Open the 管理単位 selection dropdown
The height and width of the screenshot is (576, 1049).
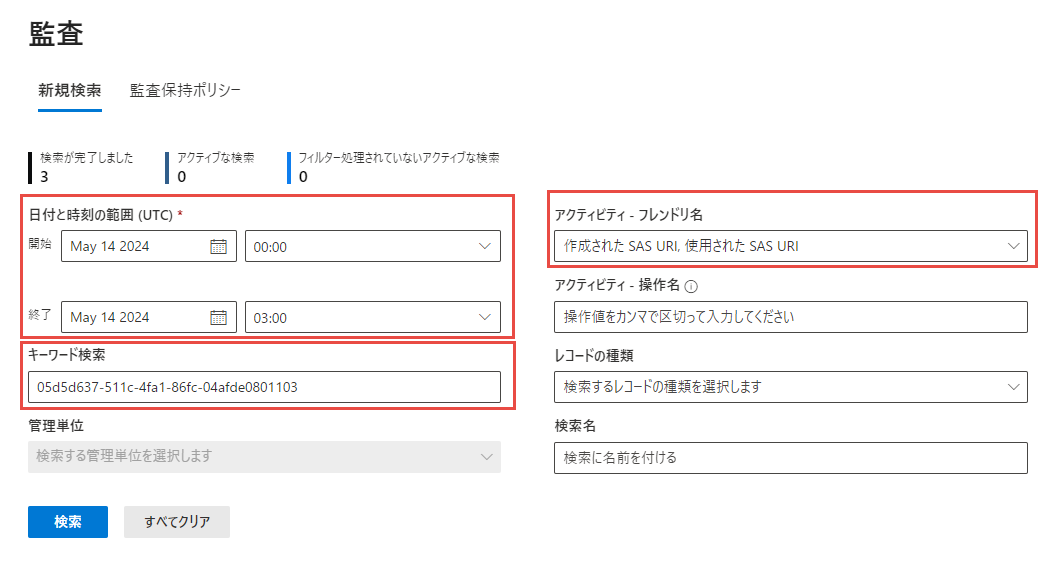[x=484, y=457]
